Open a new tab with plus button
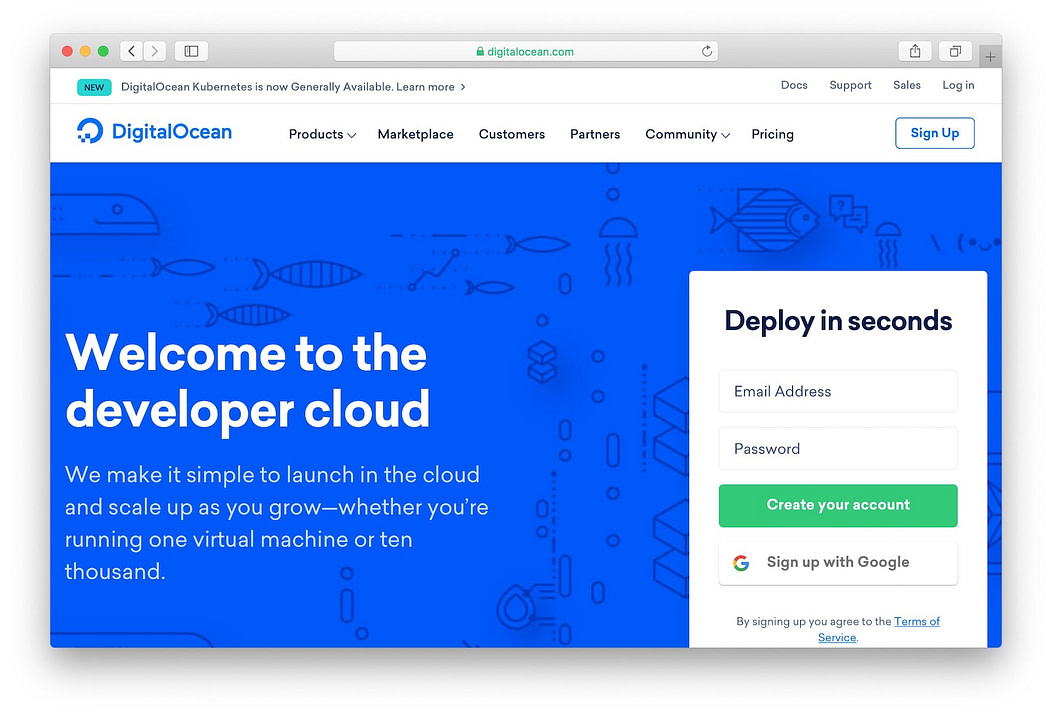The width and height of the screenshot is (1052, 714). [x=990, y=57]
